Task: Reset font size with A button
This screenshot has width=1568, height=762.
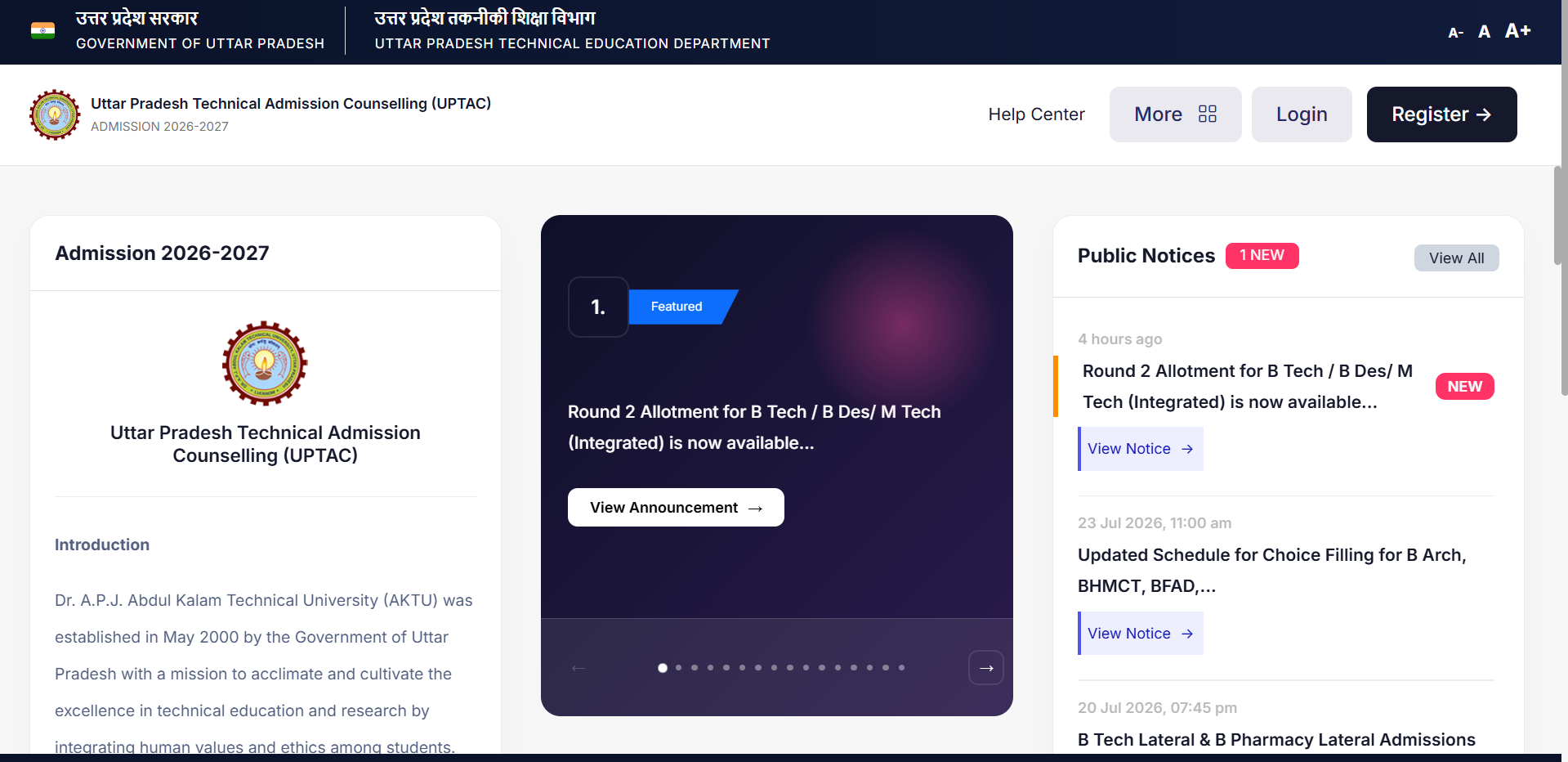Action: (1484, 32)
